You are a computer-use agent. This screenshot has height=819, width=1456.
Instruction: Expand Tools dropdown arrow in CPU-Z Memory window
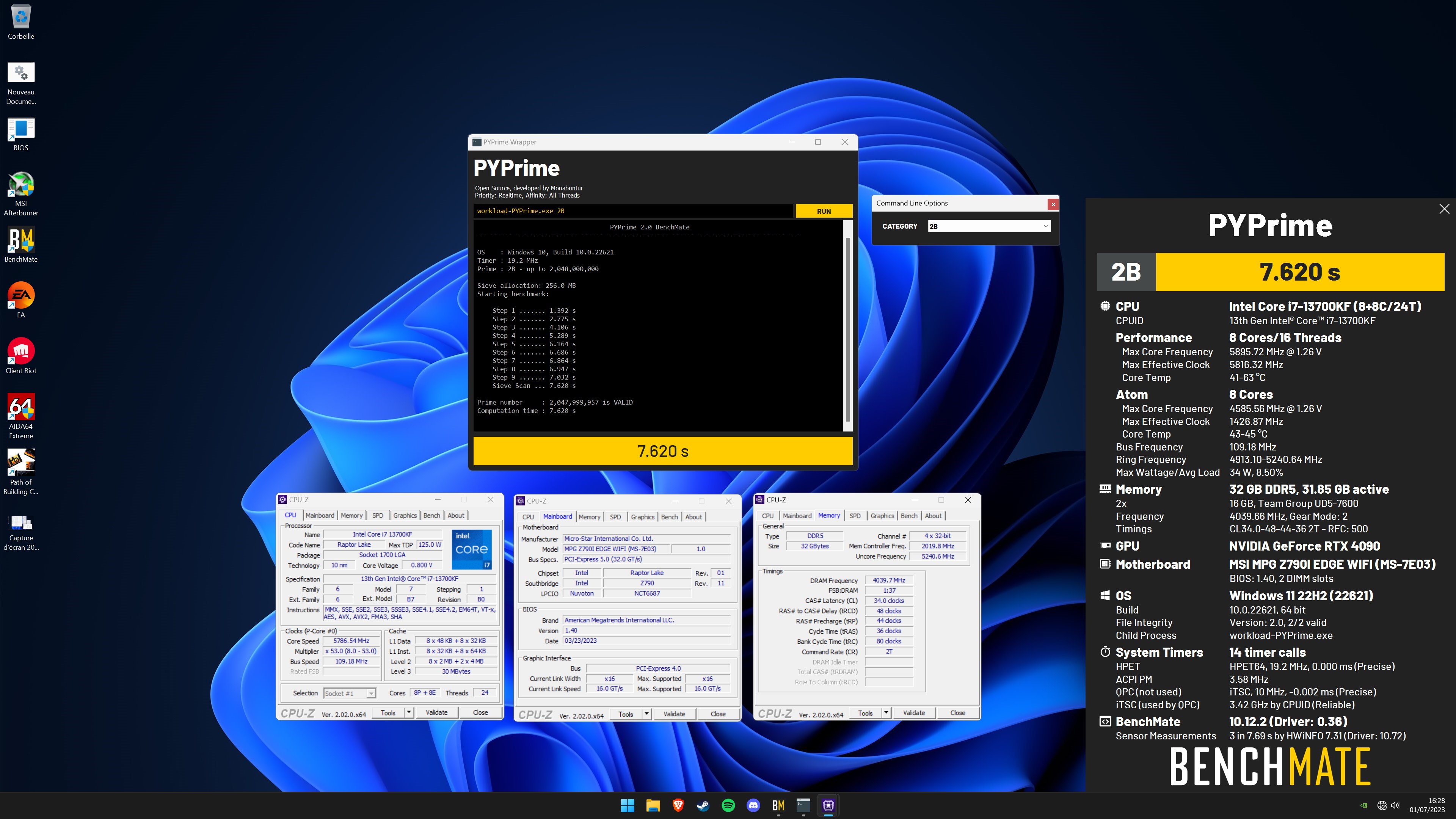click(886, 713)
